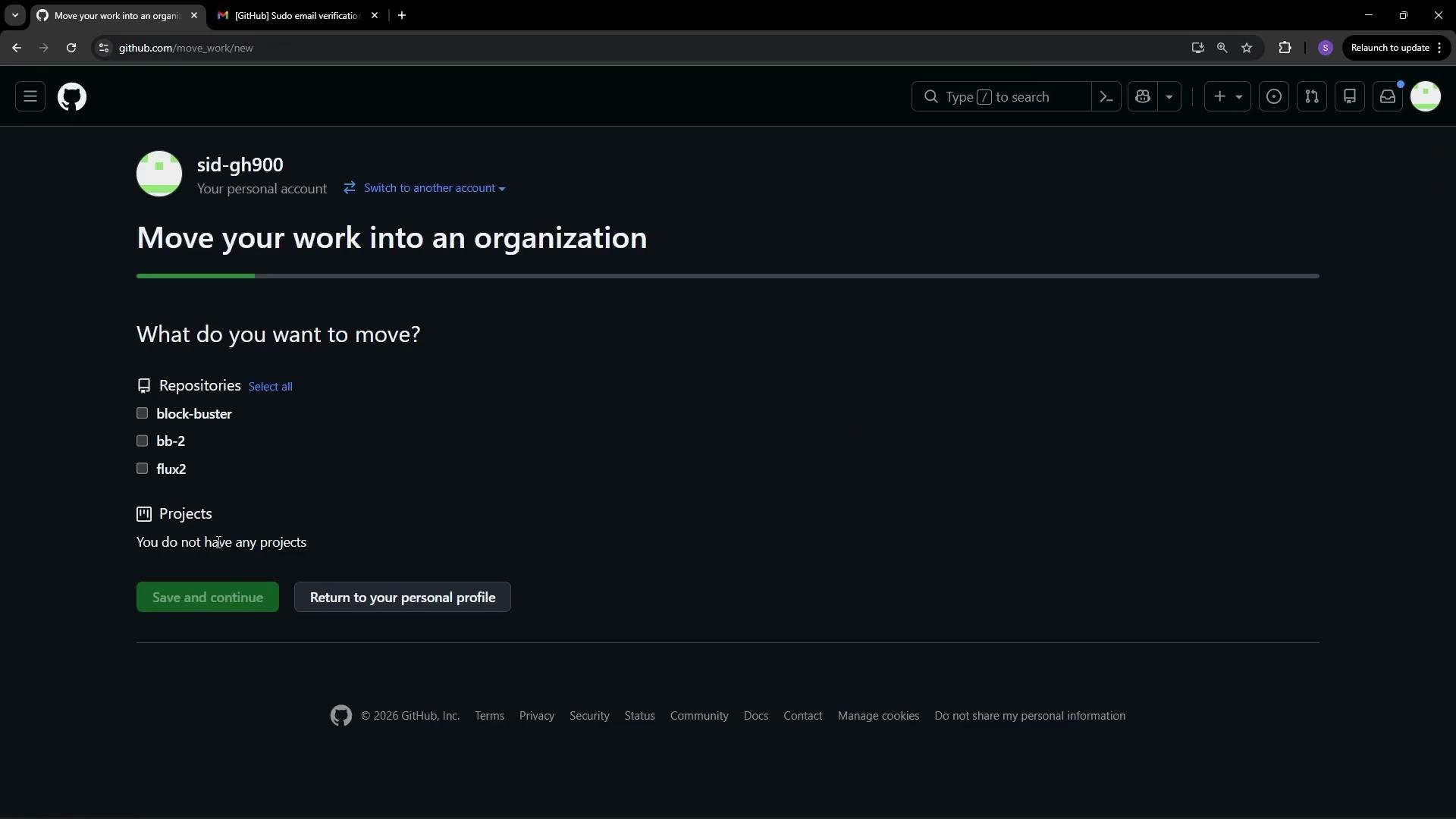Open the browser extensions puzzle icon
The image size is (1456, 819).
pos(1285,48)
